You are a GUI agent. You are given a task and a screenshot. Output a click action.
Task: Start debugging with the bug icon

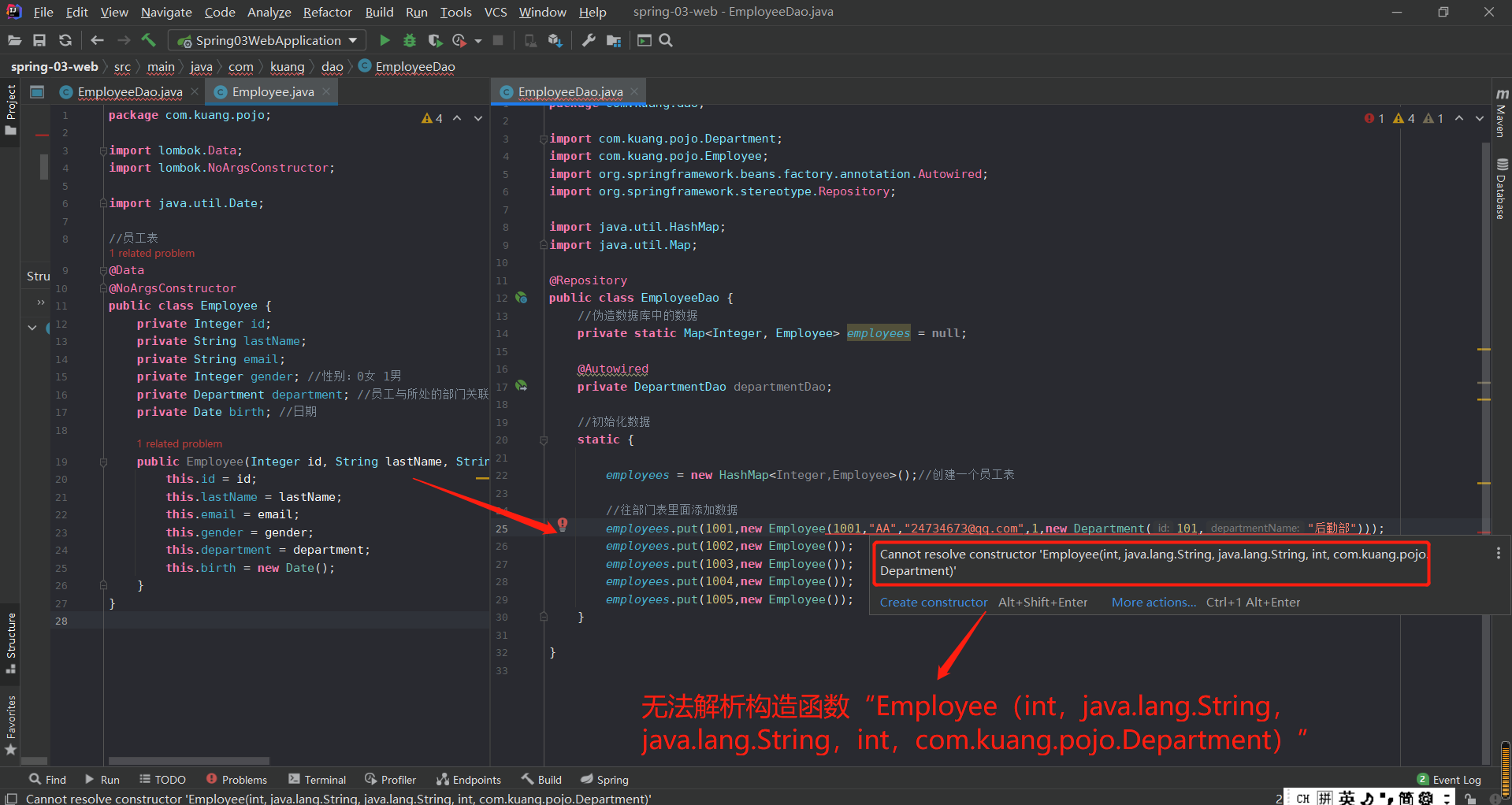(x=410, y=40)
